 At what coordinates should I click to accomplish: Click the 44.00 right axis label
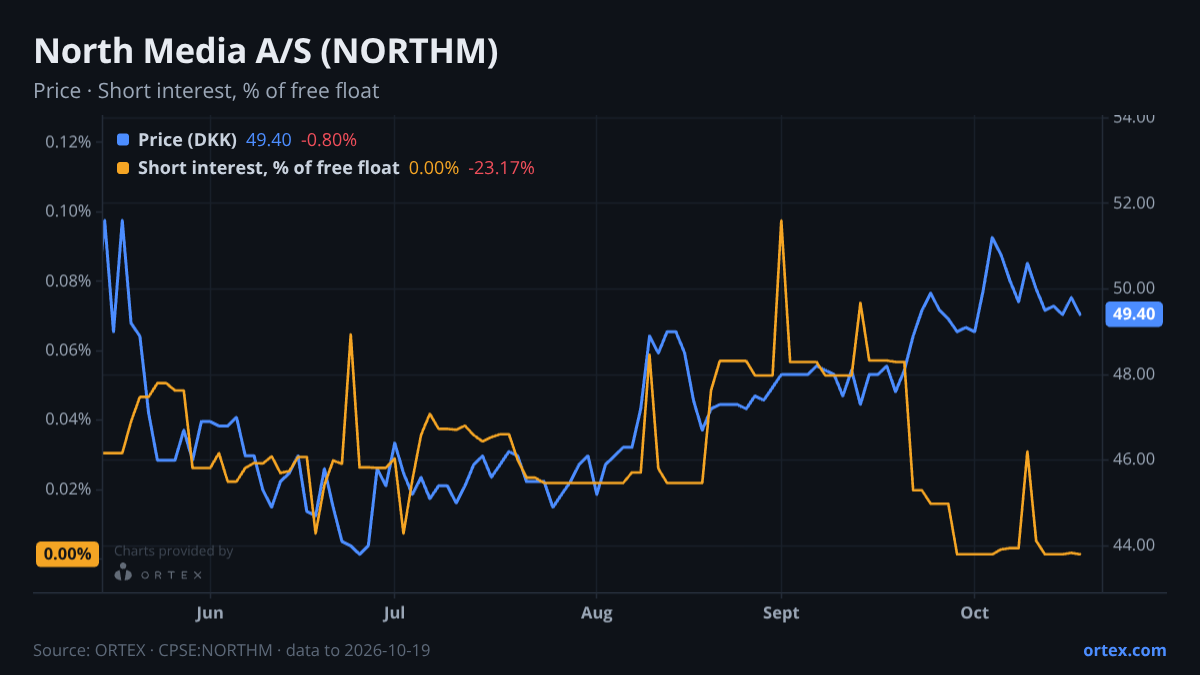tap(1134, 545)
